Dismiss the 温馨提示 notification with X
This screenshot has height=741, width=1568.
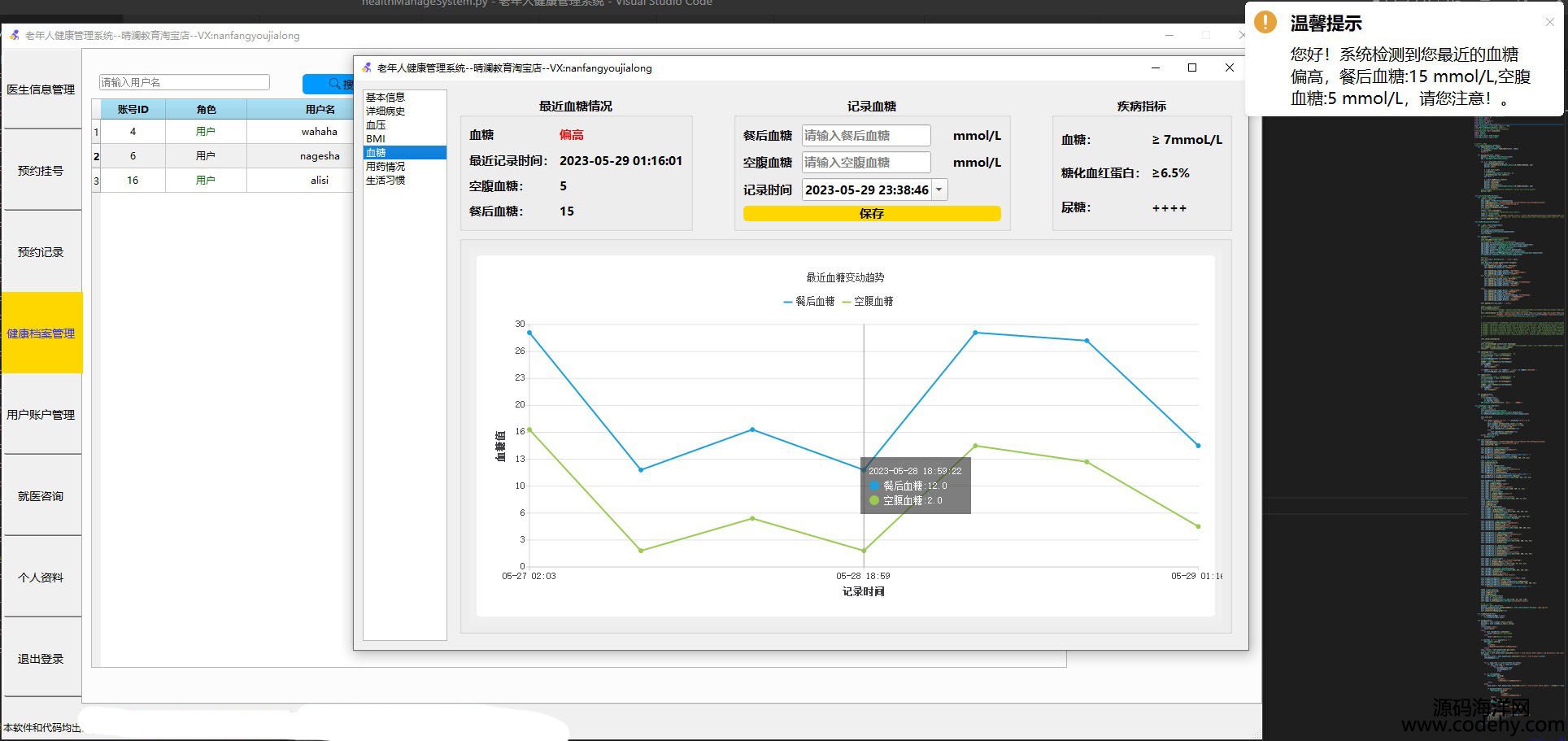coord(1549,23)
